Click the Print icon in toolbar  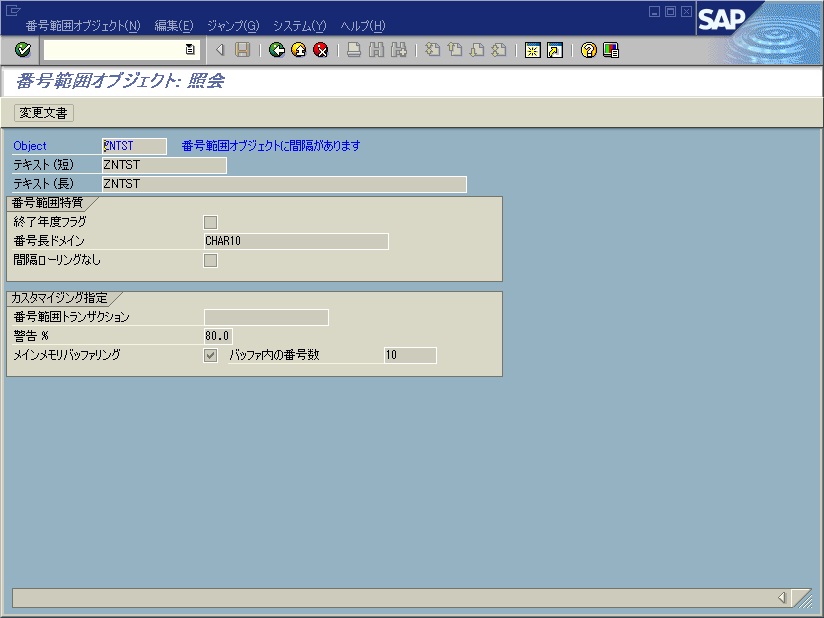tap(354, 50)
